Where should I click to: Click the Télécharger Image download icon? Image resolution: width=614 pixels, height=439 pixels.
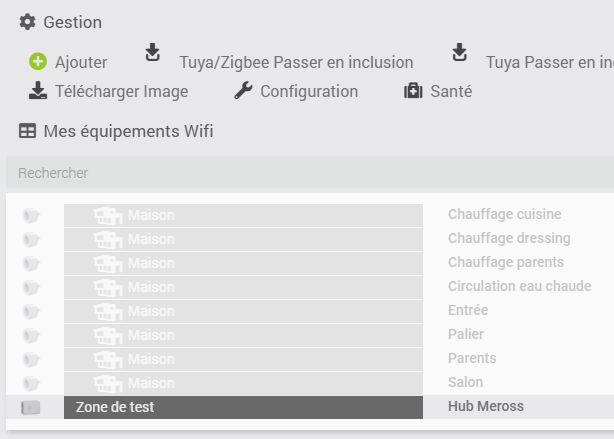[x=38, y=90]
